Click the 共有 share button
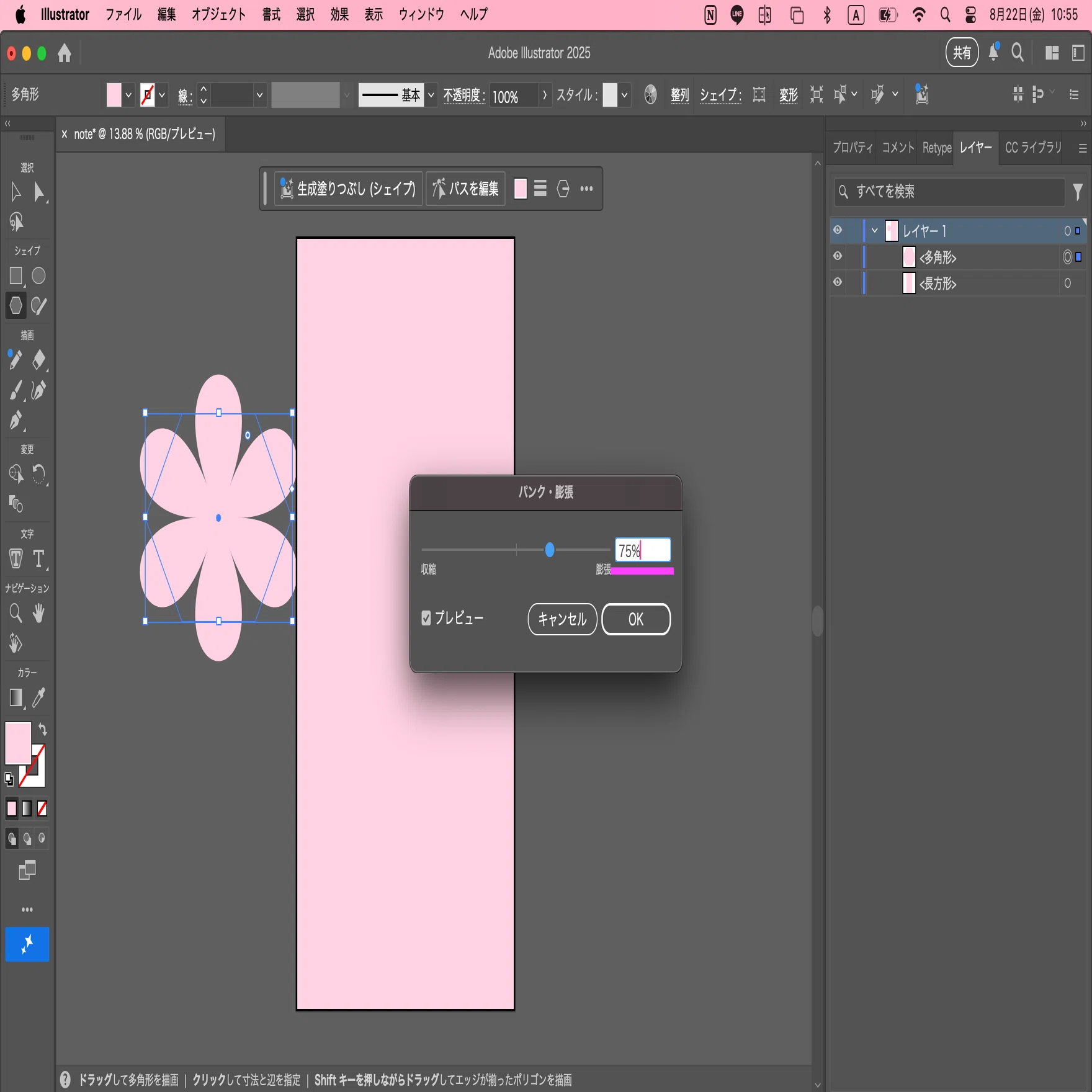This screenshot has width=1092, height=1092. (962, 53)
